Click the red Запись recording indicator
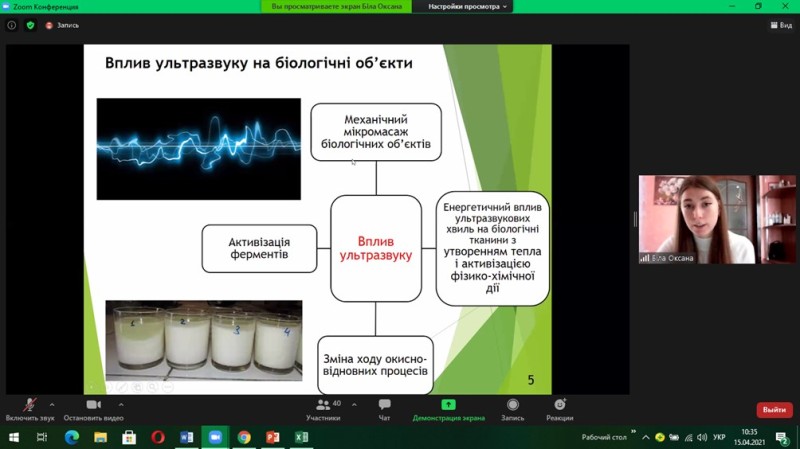Image resolution: width=800 pixels, height=449 pixels. pos(62,25)
